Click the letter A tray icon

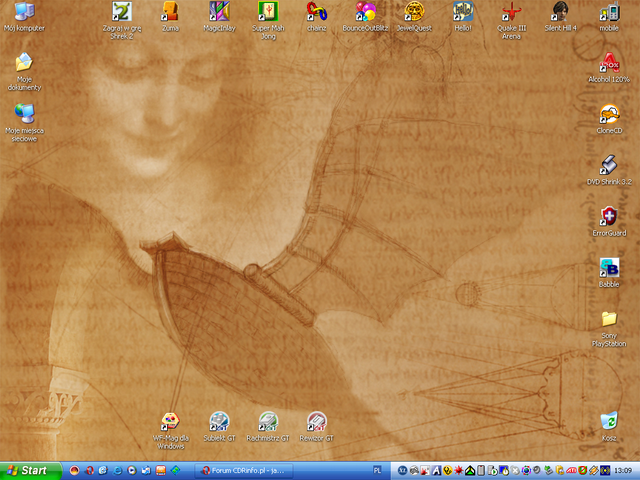click(436, 471)
